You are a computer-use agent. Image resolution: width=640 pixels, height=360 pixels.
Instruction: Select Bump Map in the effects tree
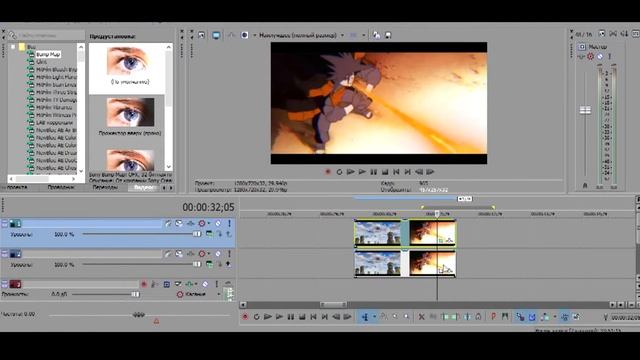click(48, 54)
